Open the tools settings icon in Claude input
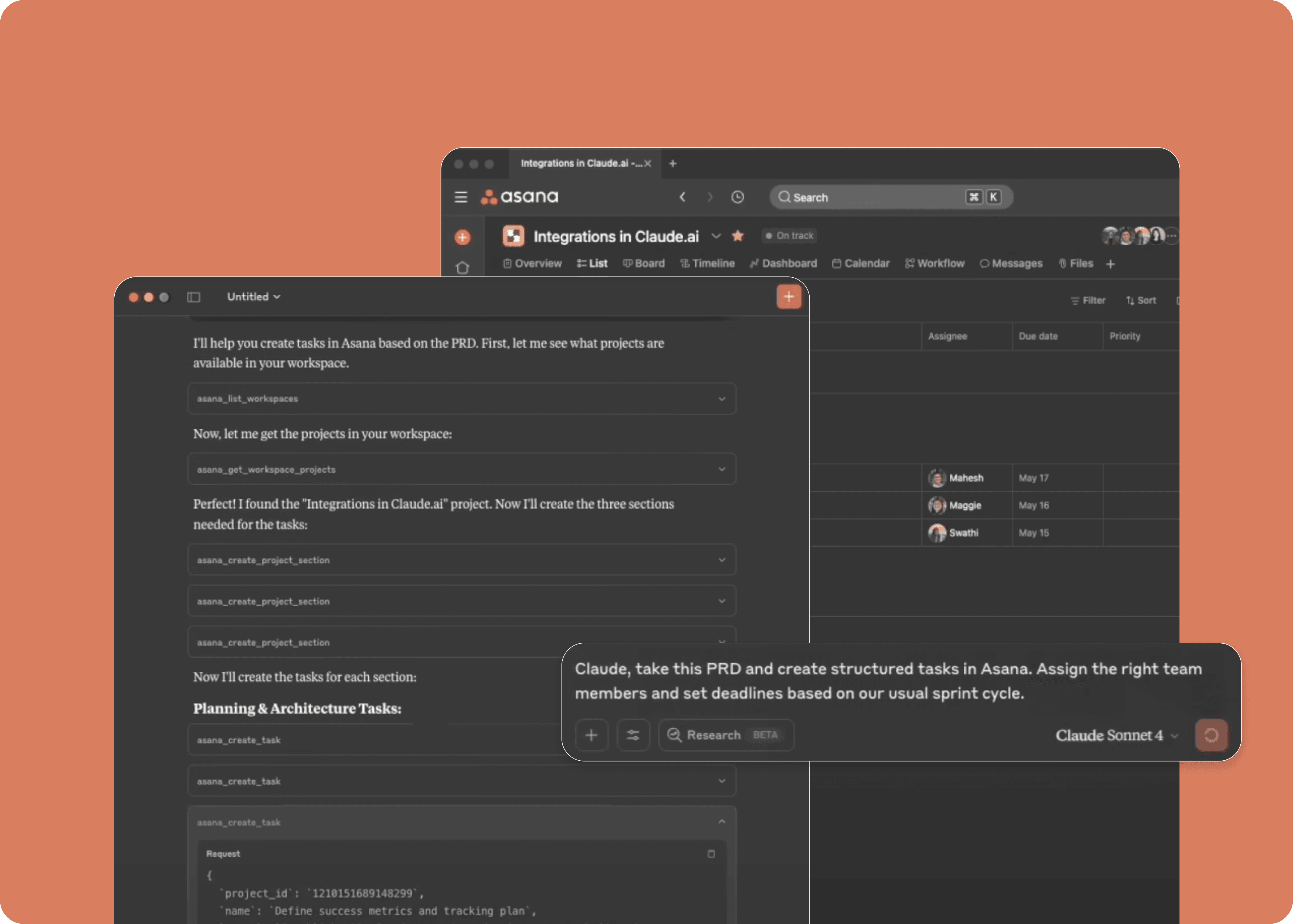Image resolution: width=1293 pixels, height=924 pixels. click(x=633, y=735)
